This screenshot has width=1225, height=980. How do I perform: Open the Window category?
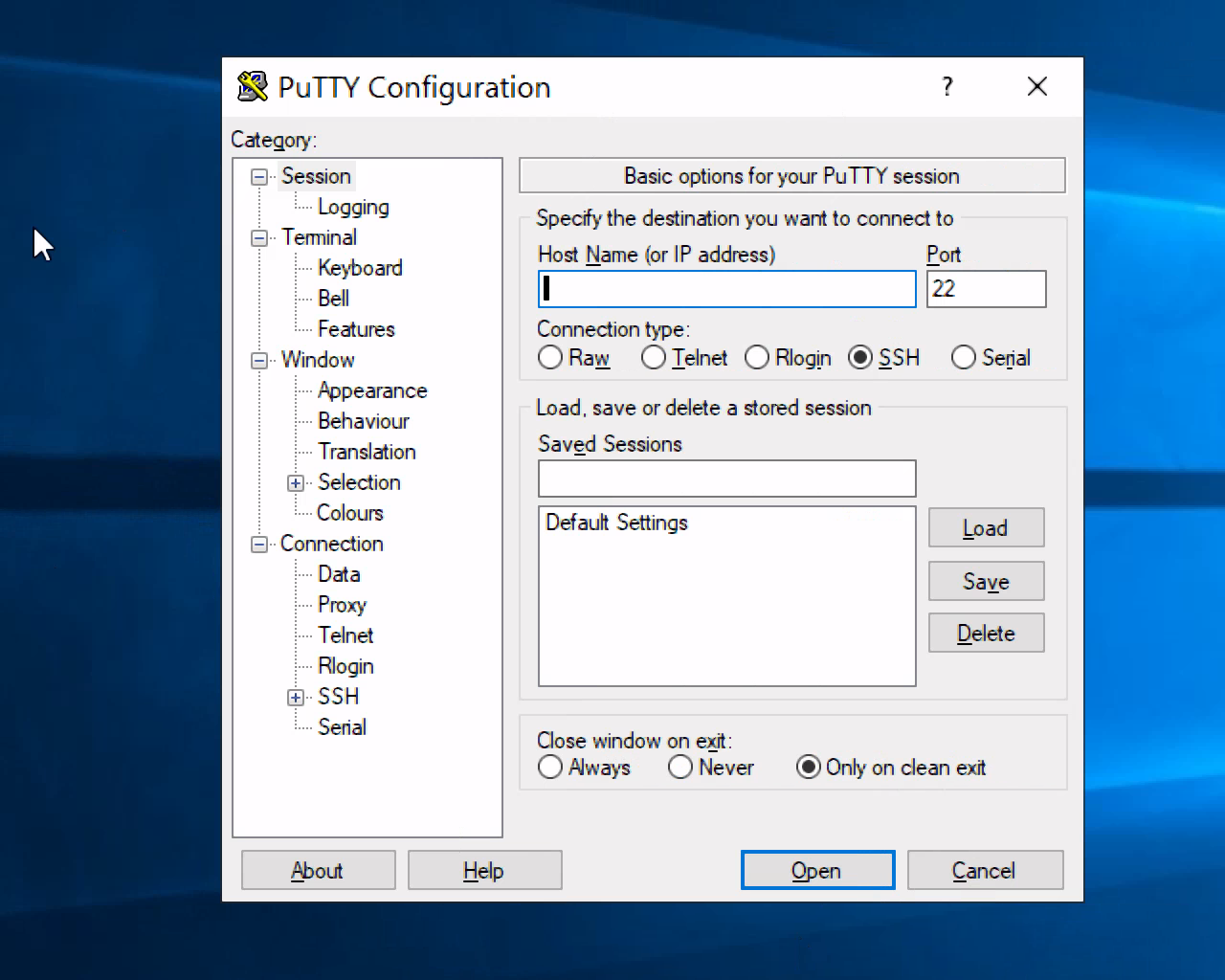click(318, 360)
